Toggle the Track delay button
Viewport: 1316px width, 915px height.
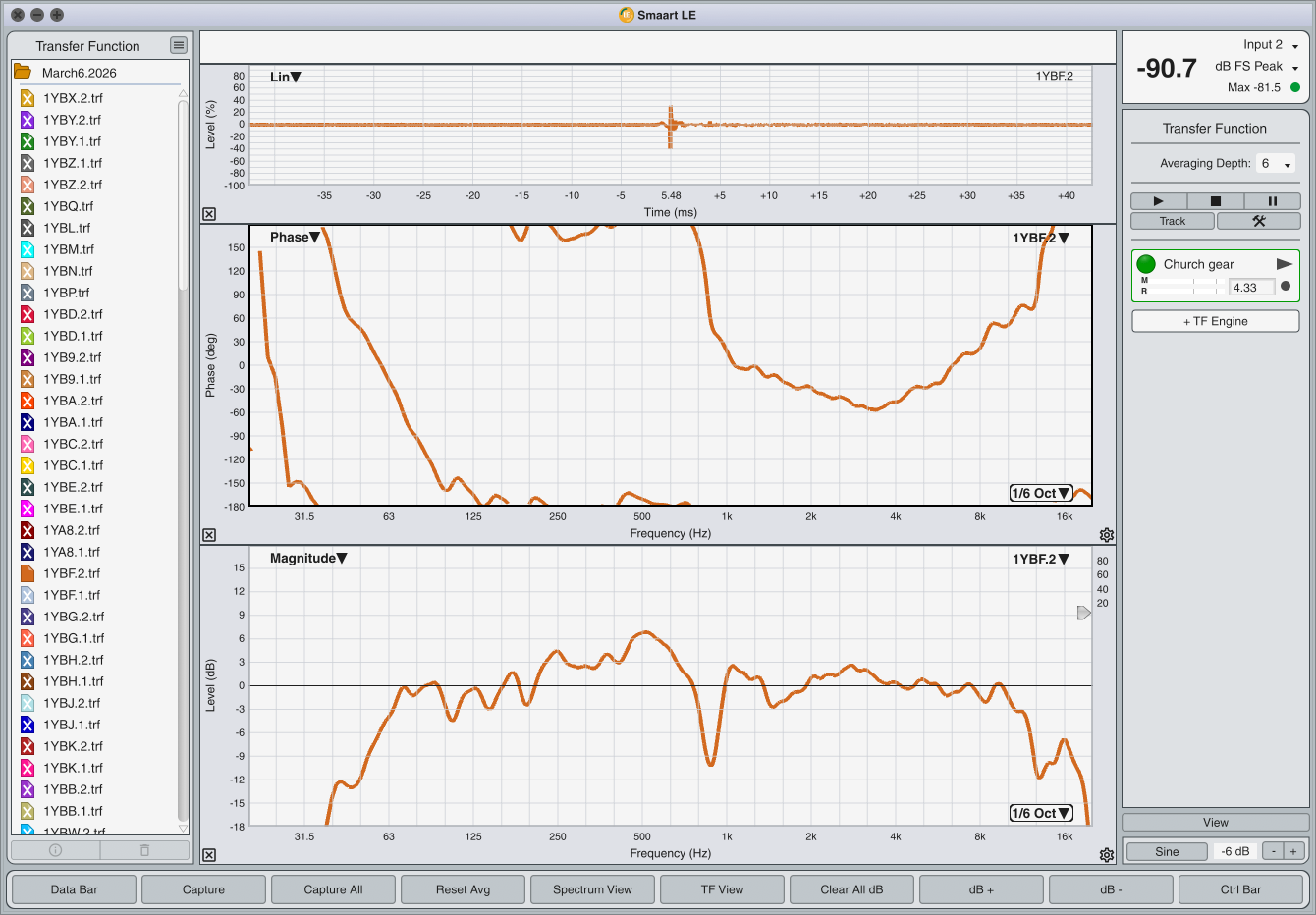point(1173,221)
